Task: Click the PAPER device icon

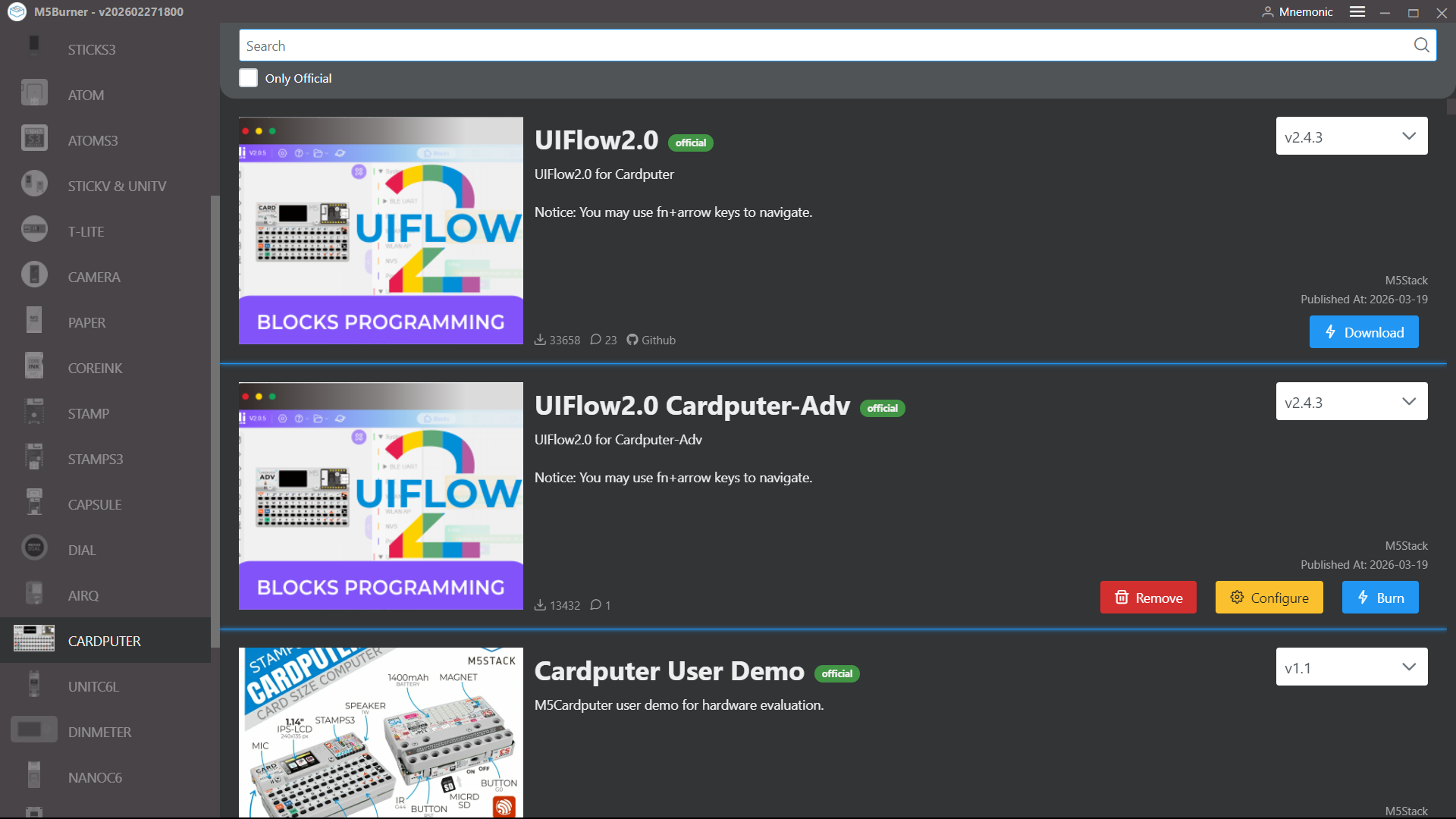Action: [x=34, y=320]
